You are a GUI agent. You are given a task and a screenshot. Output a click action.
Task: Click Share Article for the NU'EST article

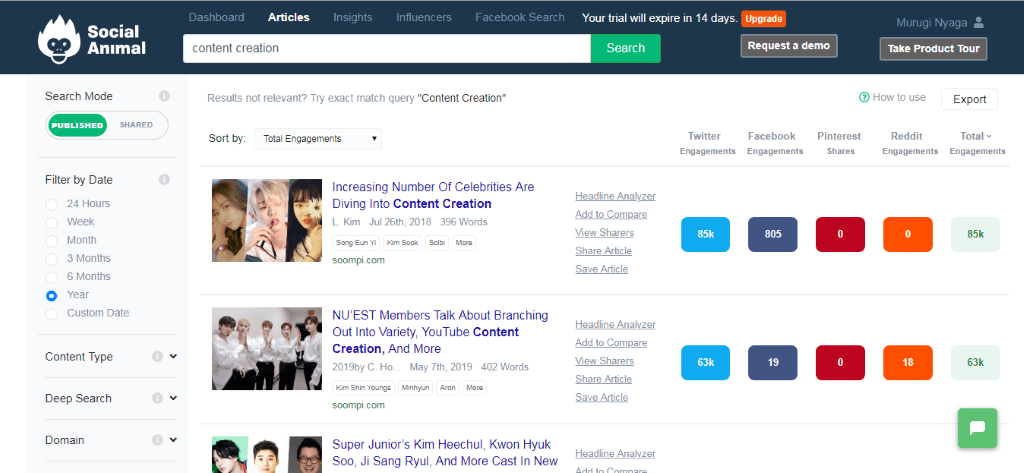tap(603, 379)
